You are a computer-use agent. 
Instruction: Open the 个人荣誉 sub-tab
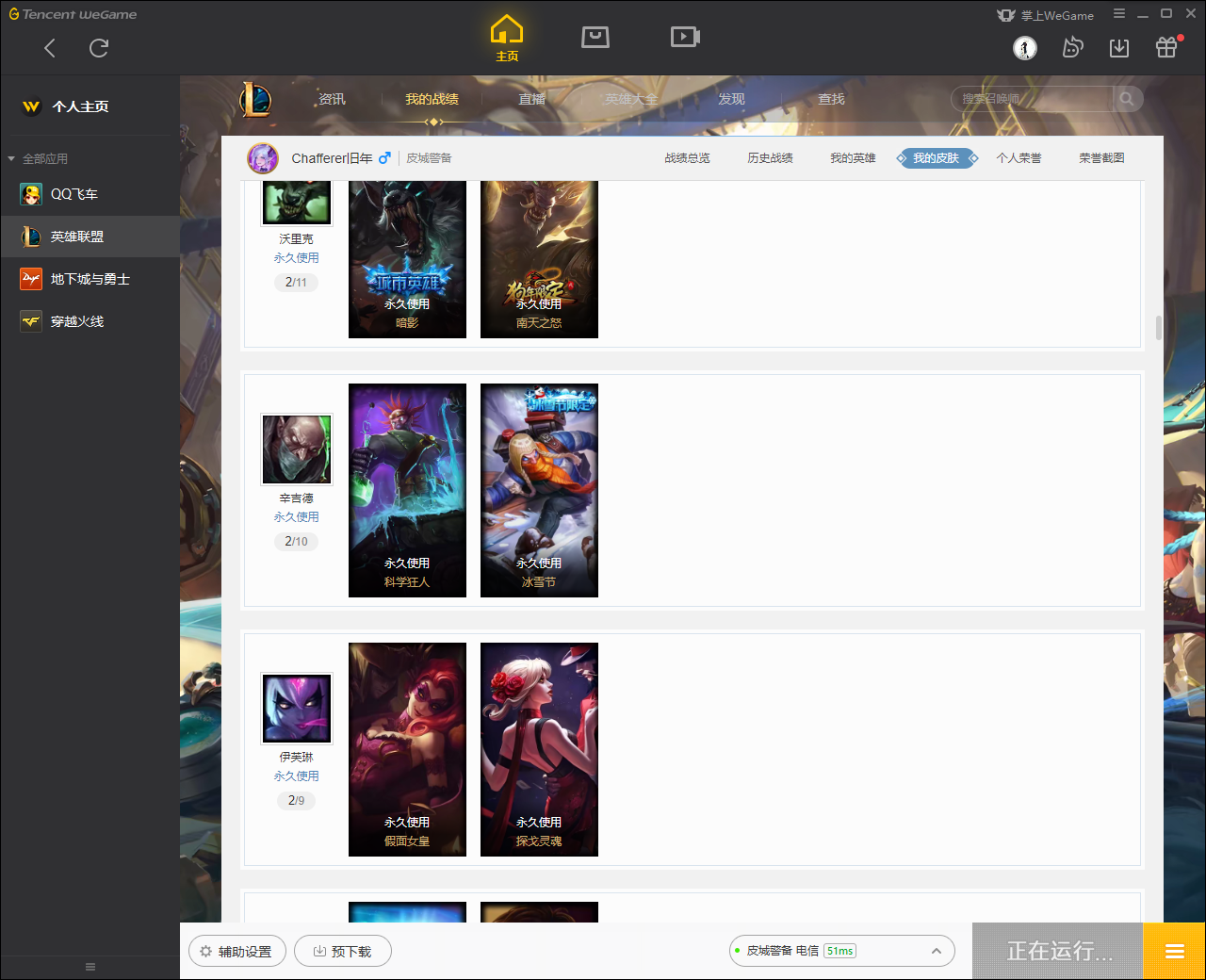click(1019, 158)
